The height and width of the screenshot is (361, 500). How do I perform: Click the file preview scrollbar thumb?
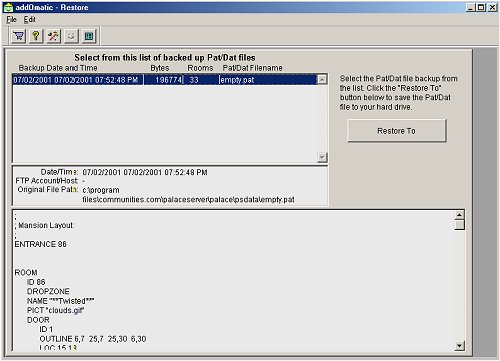459,225
